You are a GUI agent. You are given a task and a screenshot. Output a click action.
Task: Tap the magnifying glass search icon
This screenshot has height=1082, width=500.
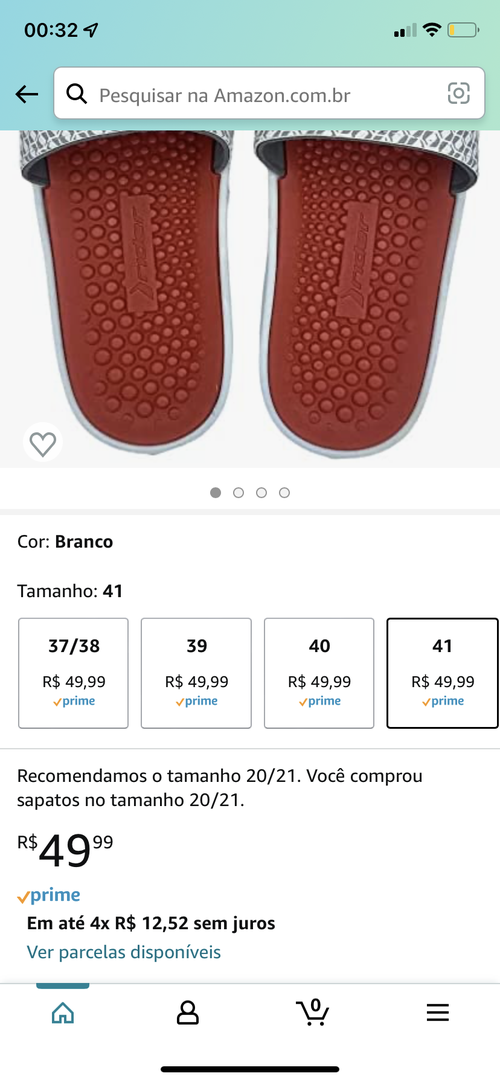[x=77, y=94]
